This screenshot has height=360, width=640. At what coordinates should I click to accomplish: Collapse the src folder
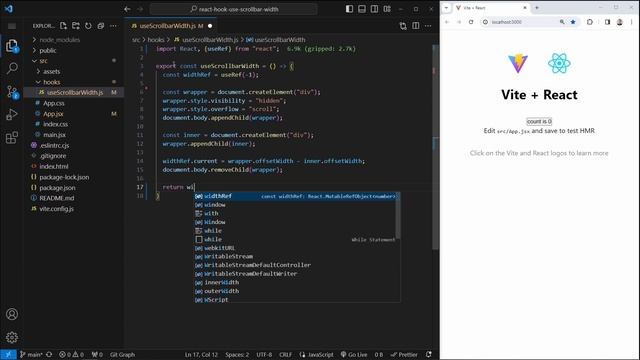pyautogui.click(x=43, y=61)
